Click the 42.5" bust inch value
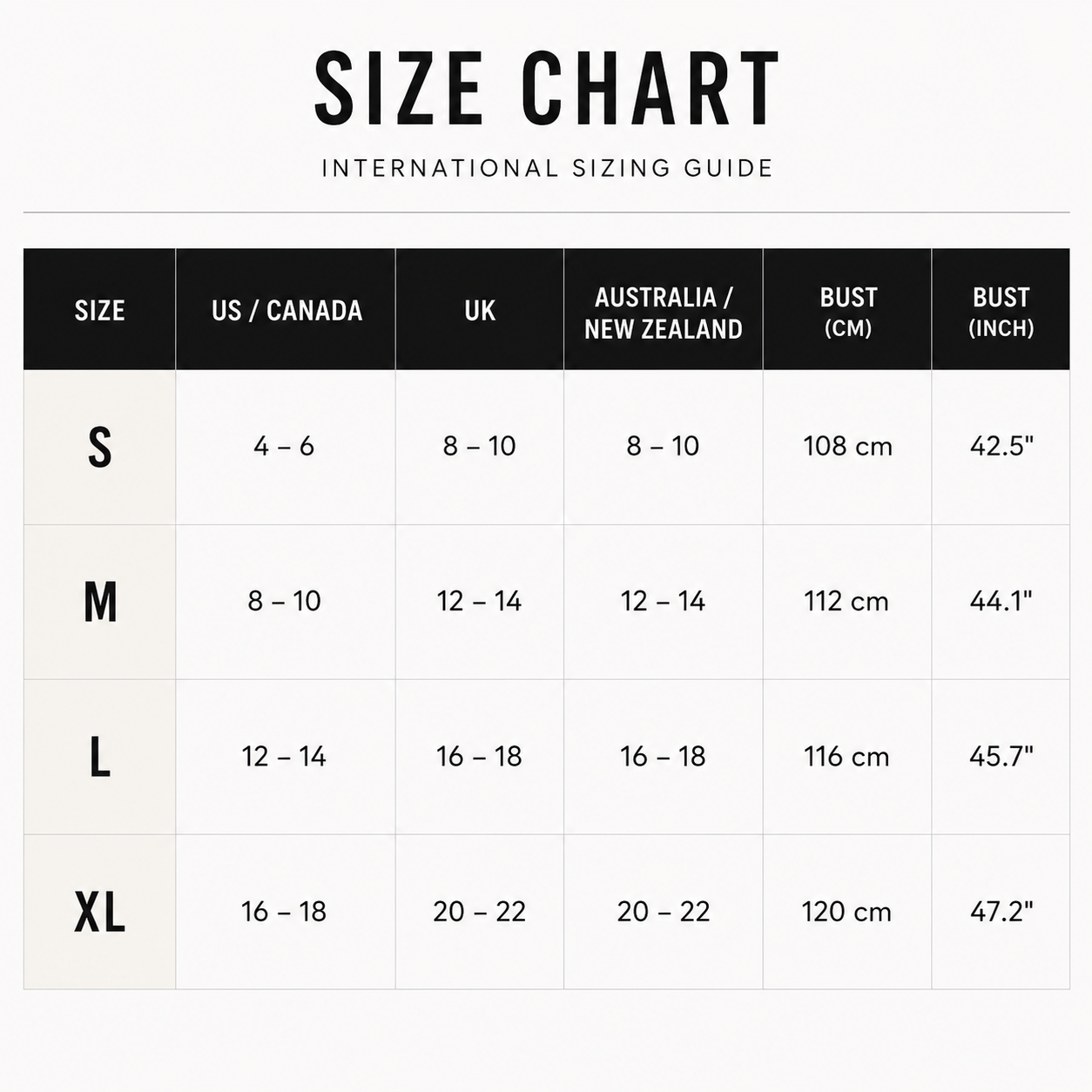 [1001, 446]
